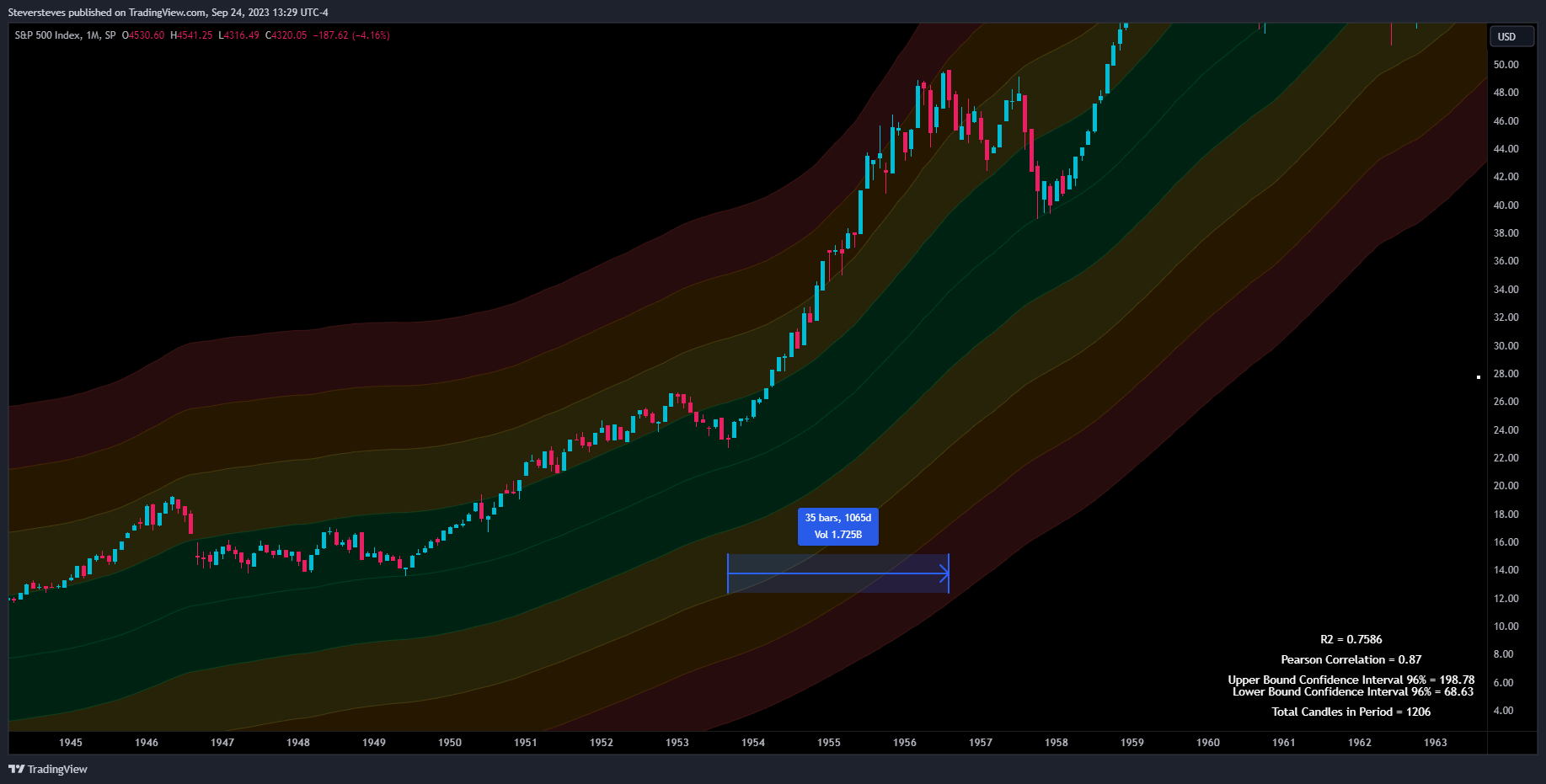This screenshot has height=784, width=1546.
Task: Click the 35 bars, 1065d measurement label
Action: tap(838, 526)
